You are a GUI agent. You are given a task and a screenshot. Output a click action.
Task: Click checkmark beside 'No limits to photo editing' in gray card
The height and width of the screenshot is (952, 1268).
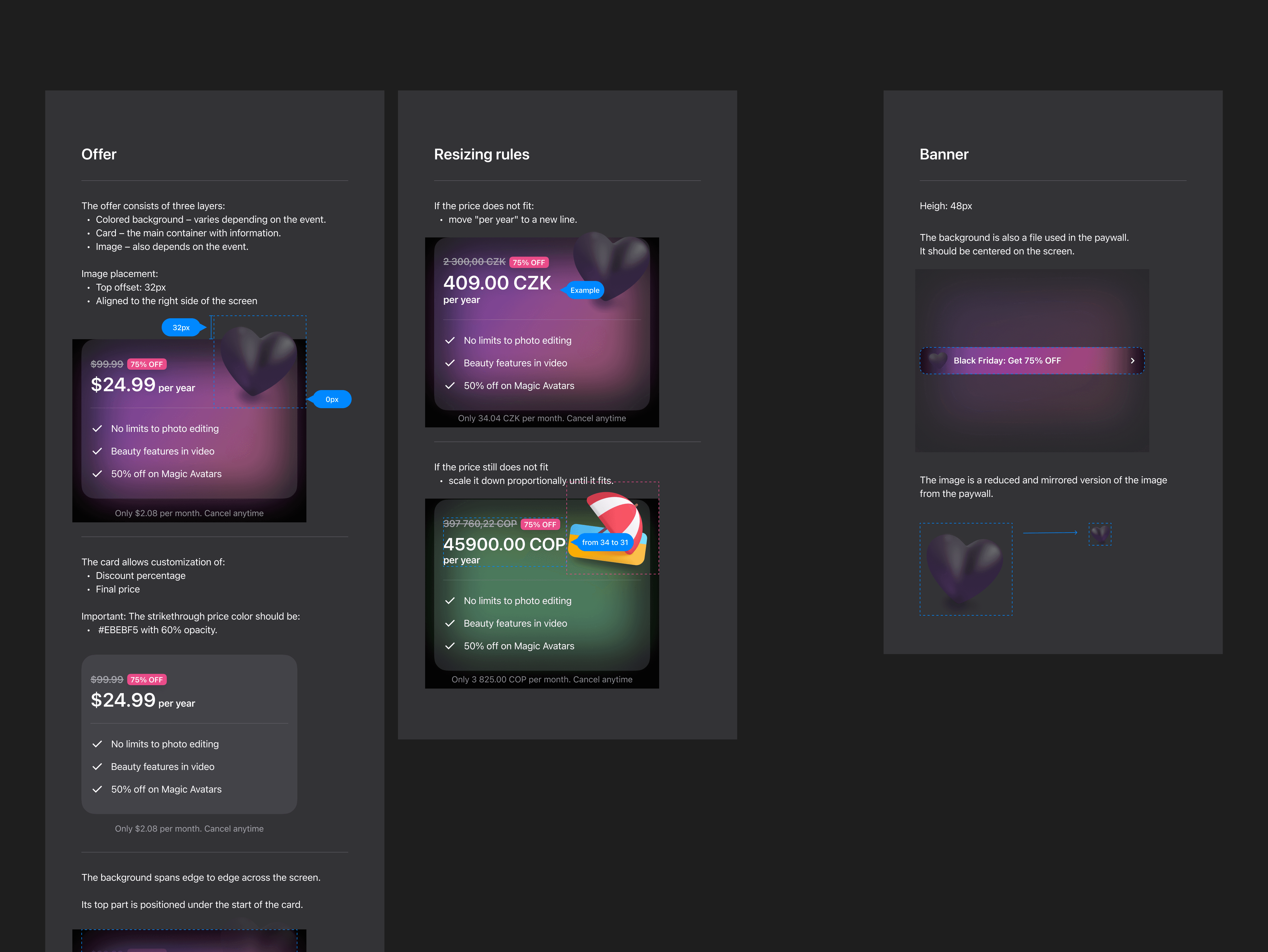(x=98, y=744)
